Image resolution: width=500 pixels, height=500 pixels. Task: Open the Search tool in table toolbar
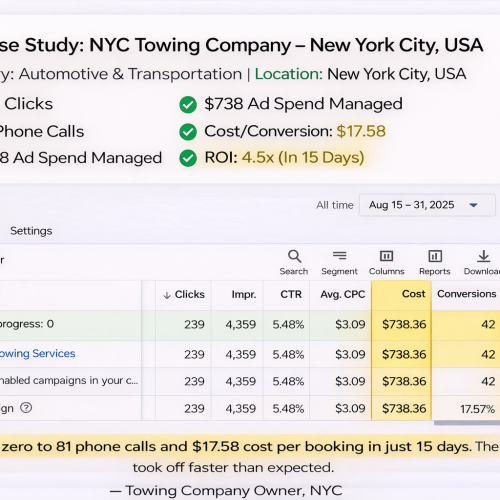pyautogui.click(x=294, y=263)
